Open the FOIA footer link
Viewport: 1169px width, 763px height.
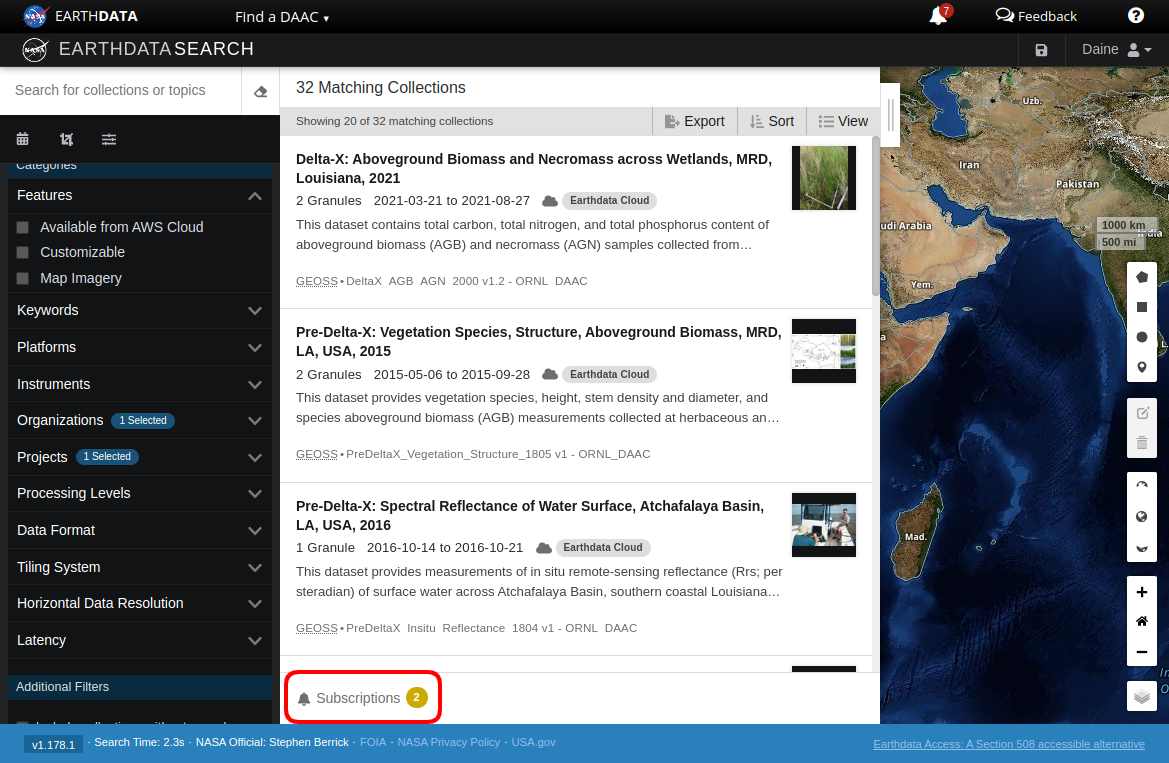[x=373, y=742]
